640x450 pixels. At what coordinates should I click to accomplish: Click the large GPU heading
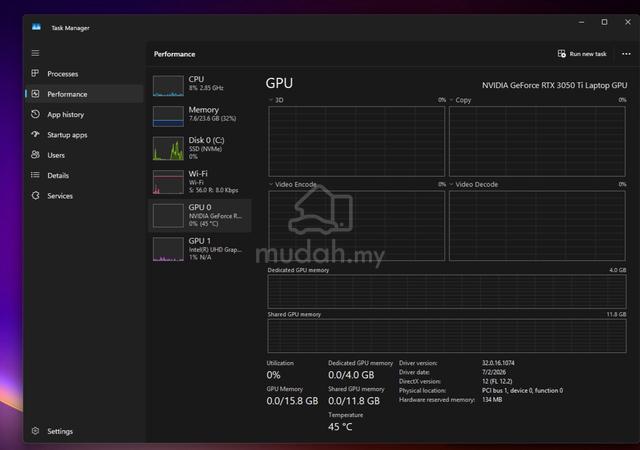(x=279, y=83)
